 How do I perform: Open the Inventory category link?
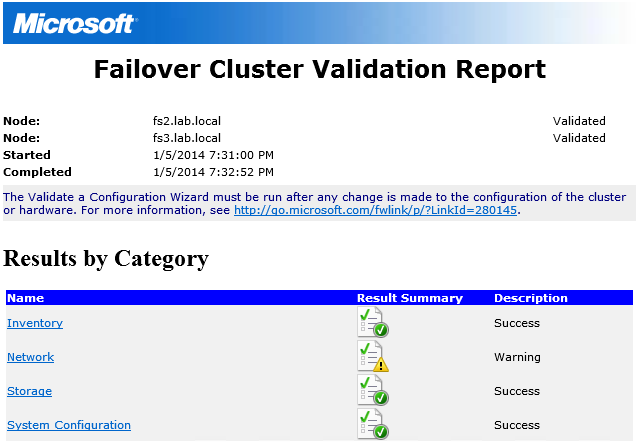pos(35,323)
